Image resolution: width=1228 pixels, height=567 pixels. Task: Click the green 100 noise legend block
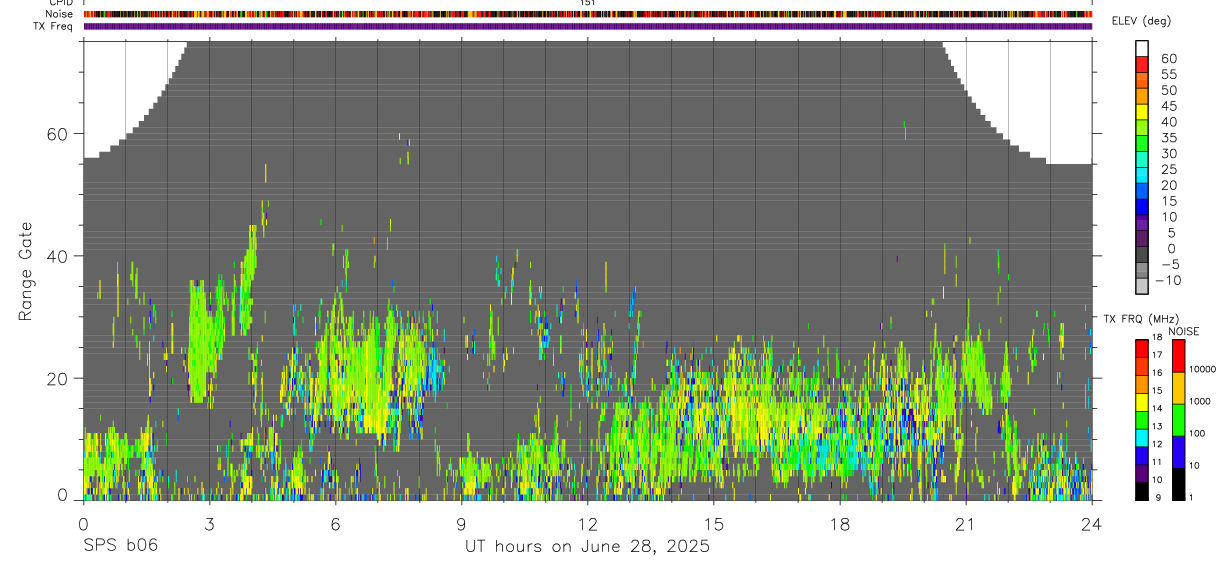(x=1177, y=420)
